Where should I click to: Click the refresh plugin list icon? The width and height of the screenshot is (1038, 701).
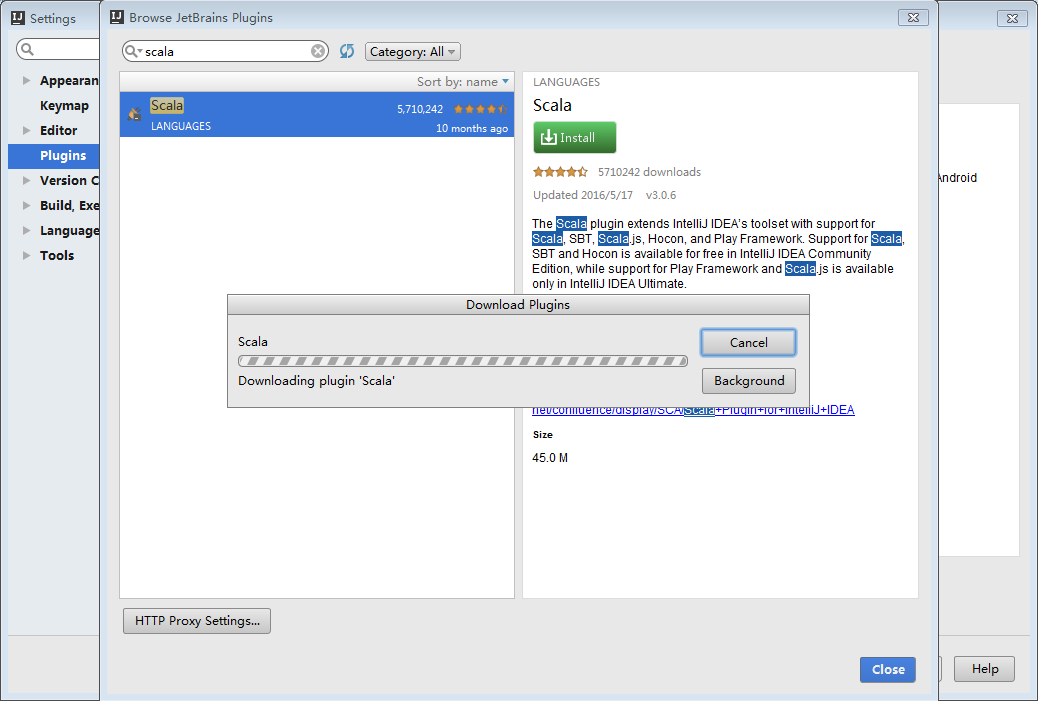tap(347, 51)
